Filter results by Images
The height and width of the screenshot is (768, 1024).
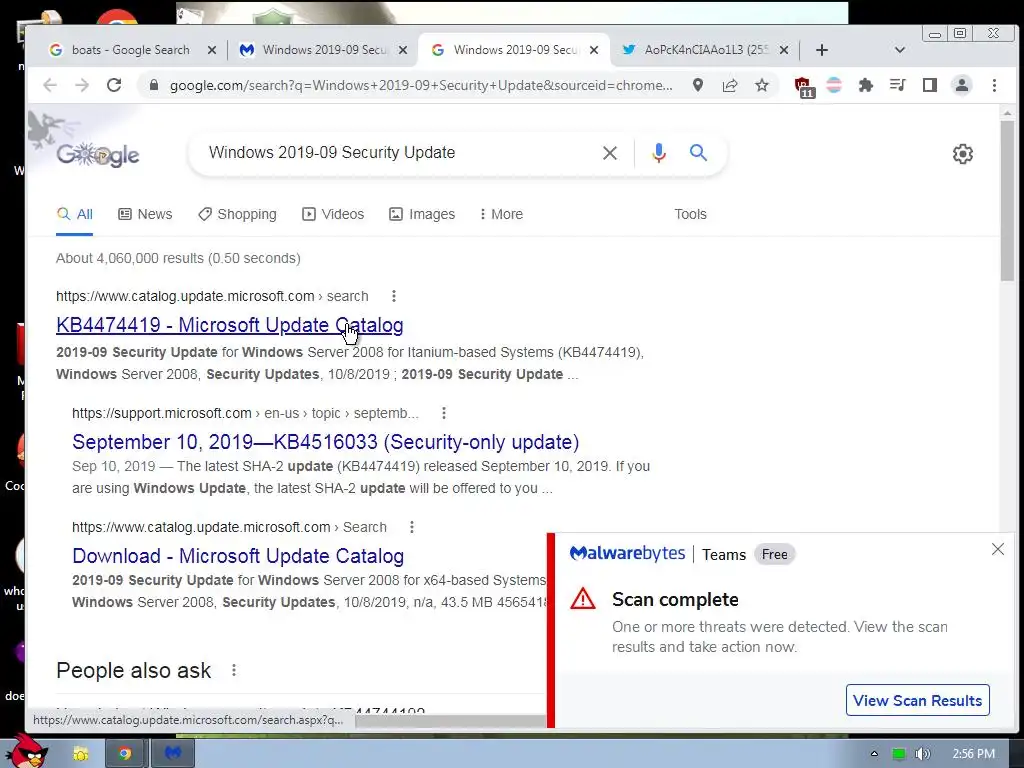point(422,214)
